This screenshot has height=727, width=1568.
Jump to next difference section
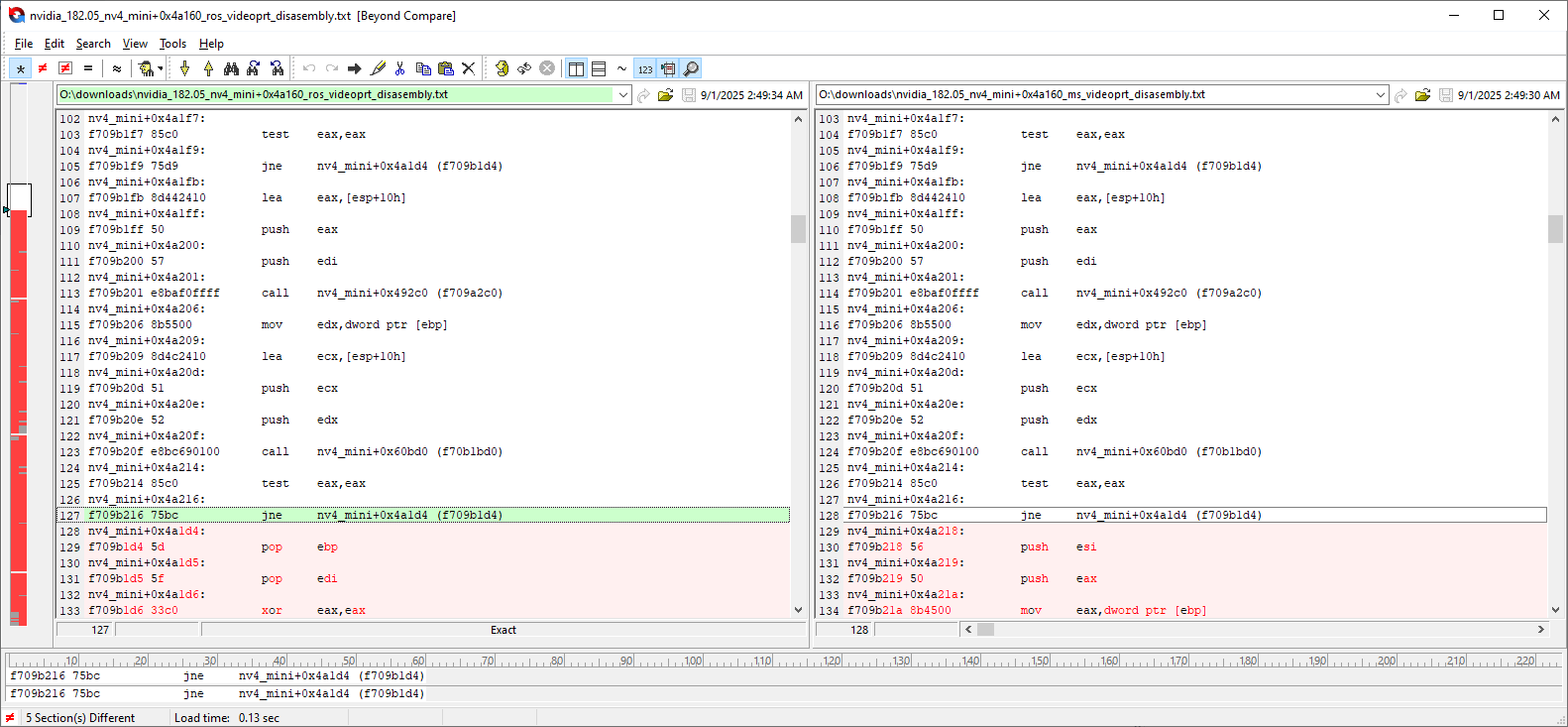click(184, 68)
